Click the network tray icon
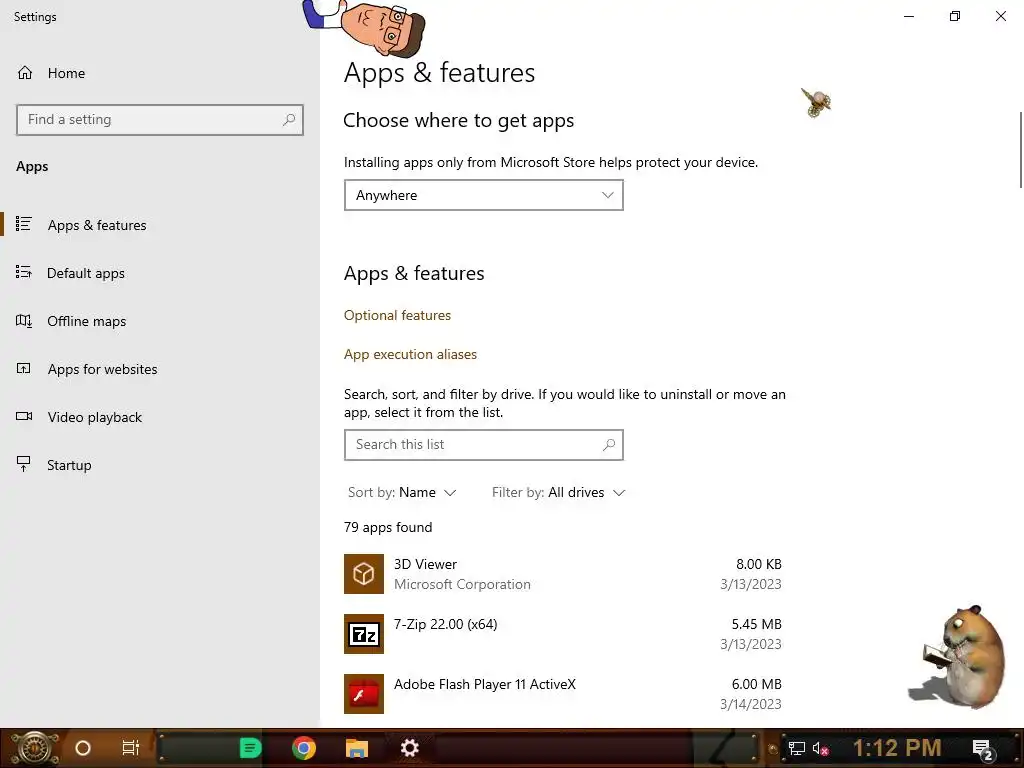Image resolution: width=1024 pixels, height=768 pixels. click(796, 748)
